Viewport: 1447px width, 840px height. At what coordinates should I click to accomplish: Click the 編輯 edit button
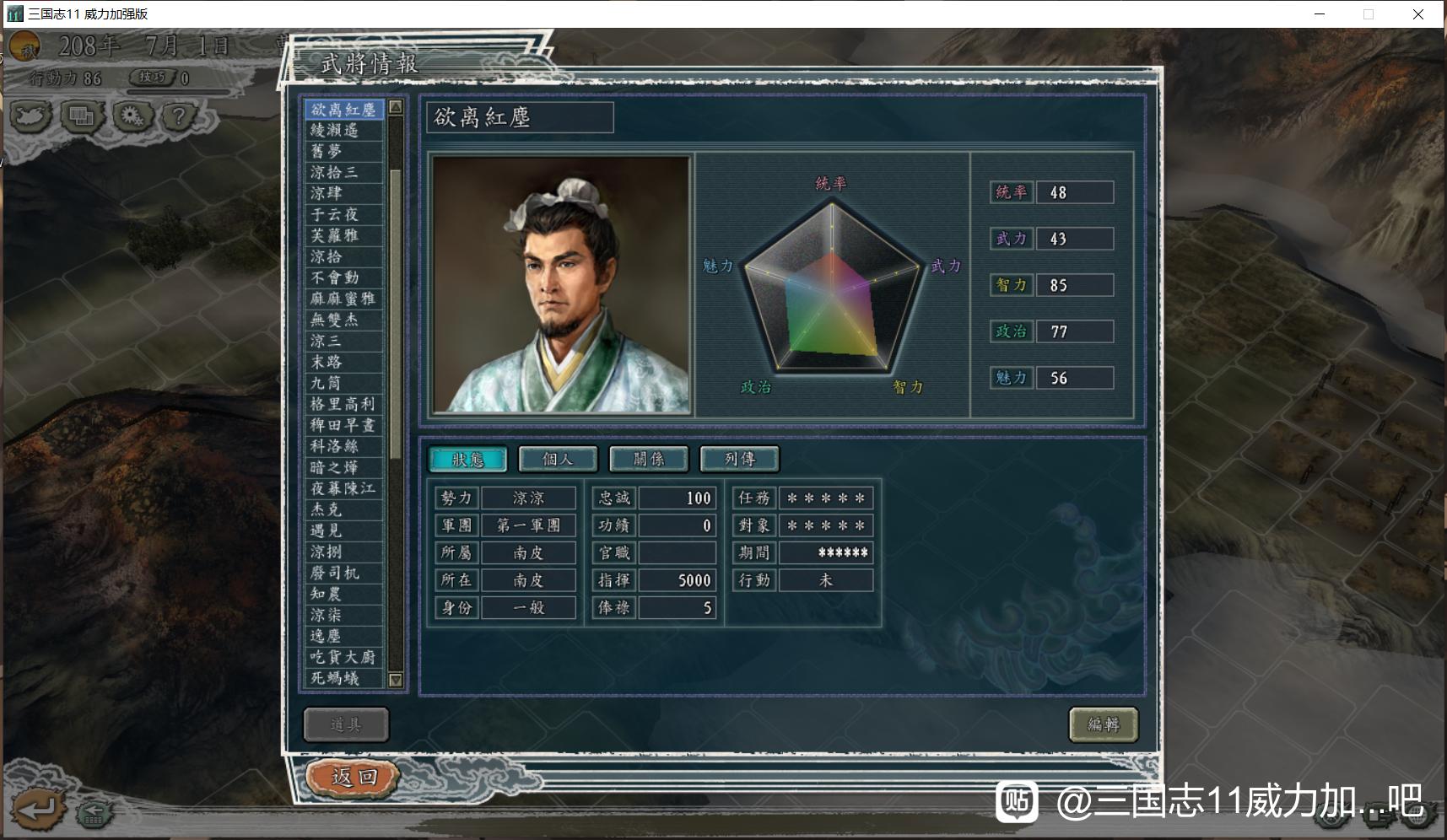pos(1104,724)
